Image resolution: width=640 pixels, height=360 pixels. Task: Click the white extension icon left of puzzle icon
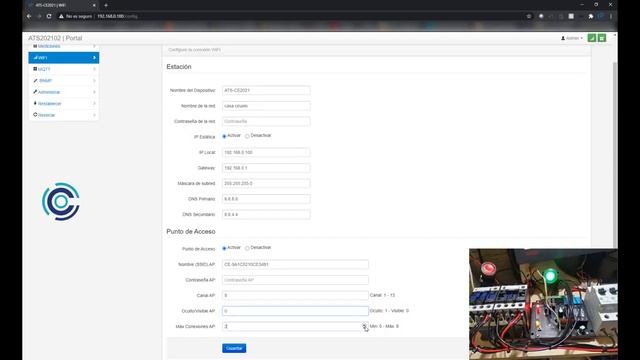tap(571, 16)
